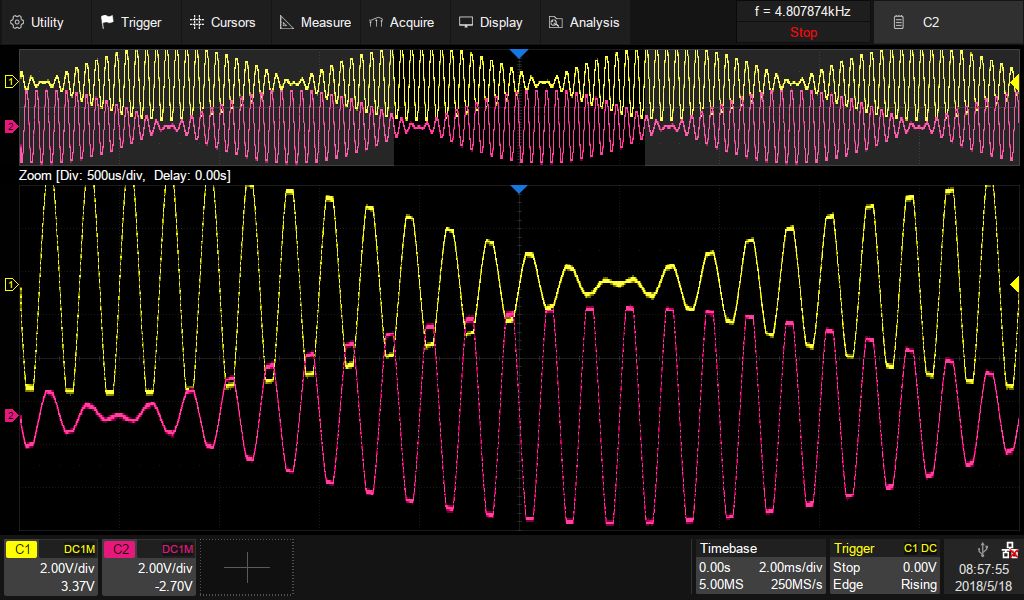Click the C2 panel icon at top right
Screen dimensions: 1024x600
(900, 22)
